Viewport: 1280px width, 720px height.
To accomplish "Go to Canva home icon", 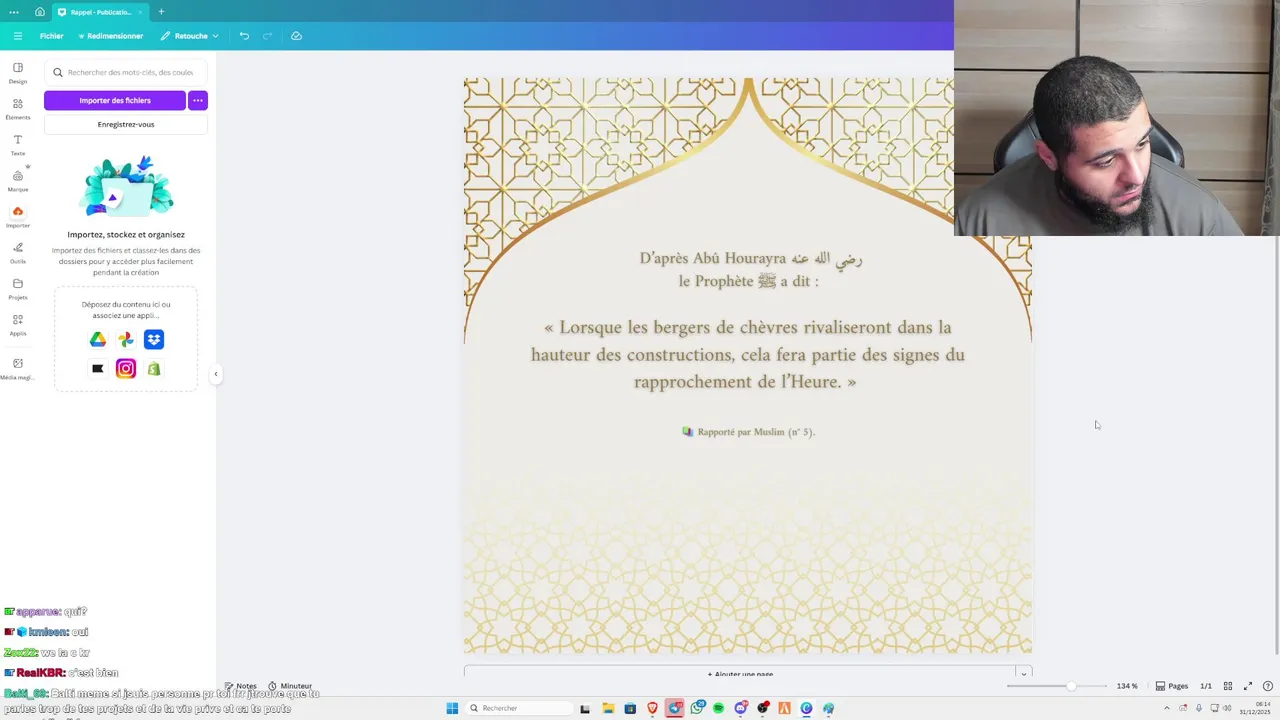I will coord(39,12).
